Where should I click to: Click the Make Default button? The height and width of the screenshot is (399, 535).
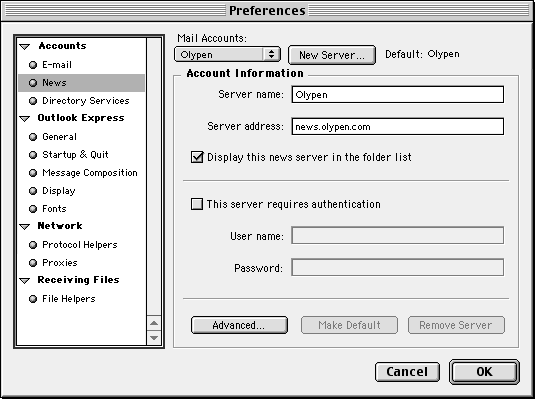click(349, 325)
